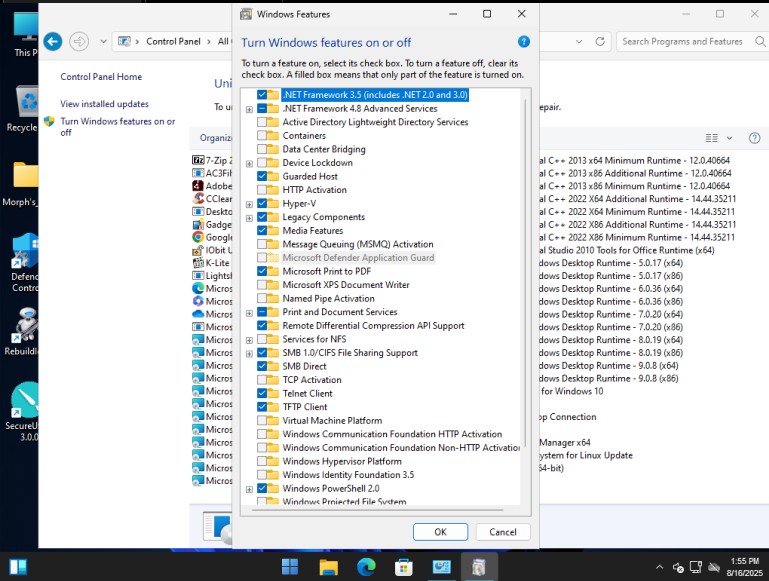Uncheck .NET Framework 3.5 checkbox

coord(262,95)
